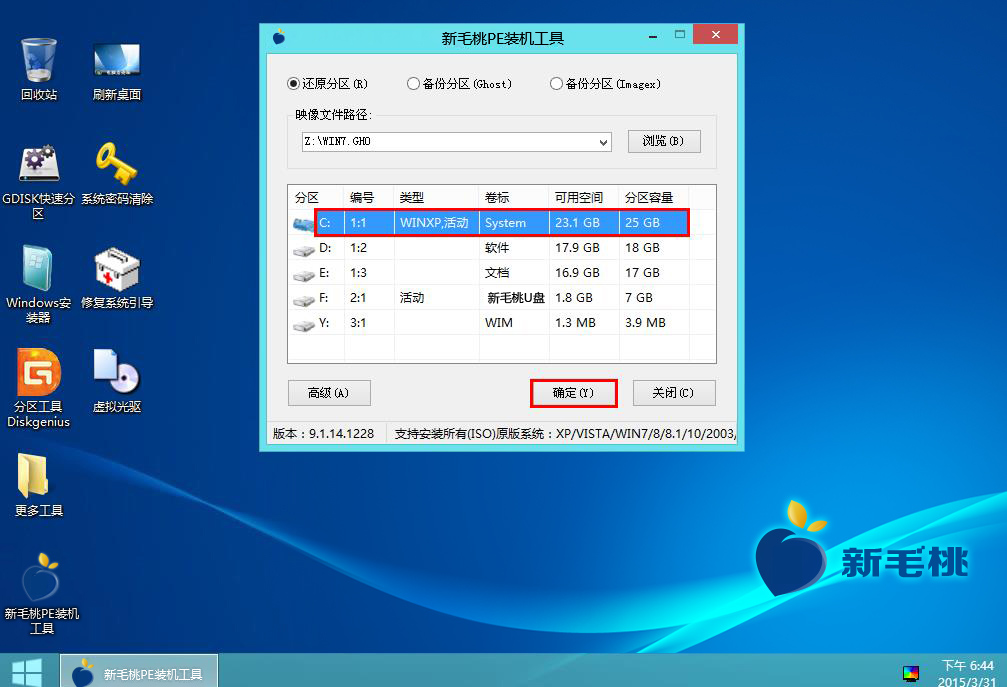This screenshot has width=1007, height=687.
Task: Click the WINXP,活动 type cell
Action: tap(434, 223)
